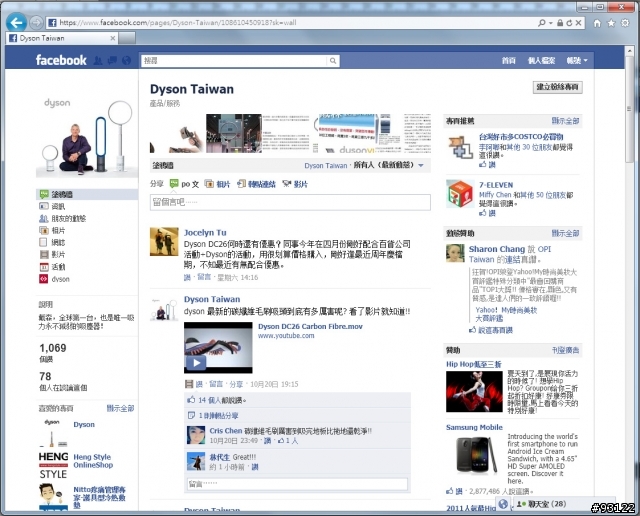This screenshot has width=640, height=516.
Task: Open Heng Style OnlineShop page link
Action: (x=93, y=461)
